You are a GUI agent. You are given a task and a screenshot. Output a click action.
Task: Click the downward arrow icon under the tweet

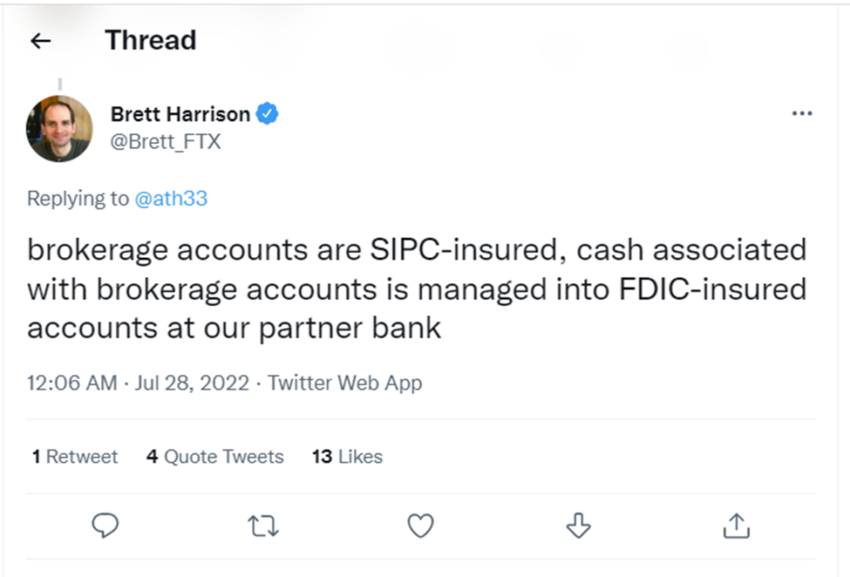pyautogui.click(x=578, y=525)
